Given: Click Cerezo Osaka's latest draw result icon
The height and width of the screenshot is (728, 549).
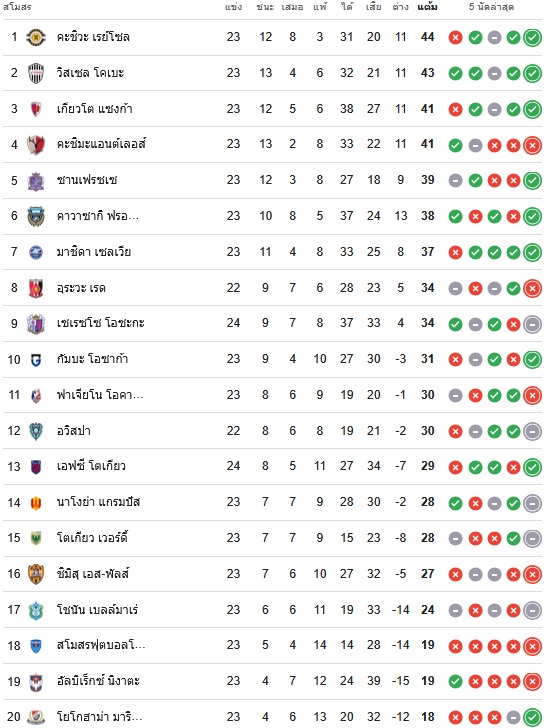Looking at the screenshot, I should 532,324.
